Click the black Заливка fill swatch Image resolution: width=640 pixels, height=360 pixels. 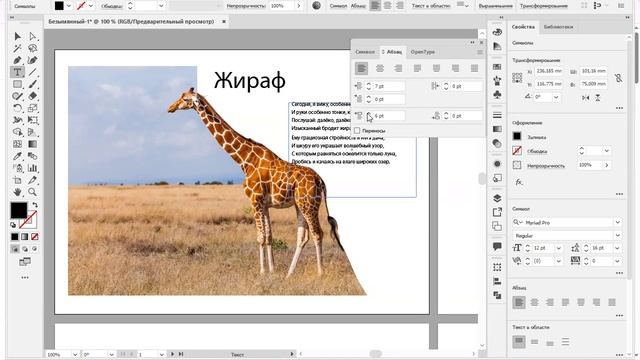click(517, 136)
